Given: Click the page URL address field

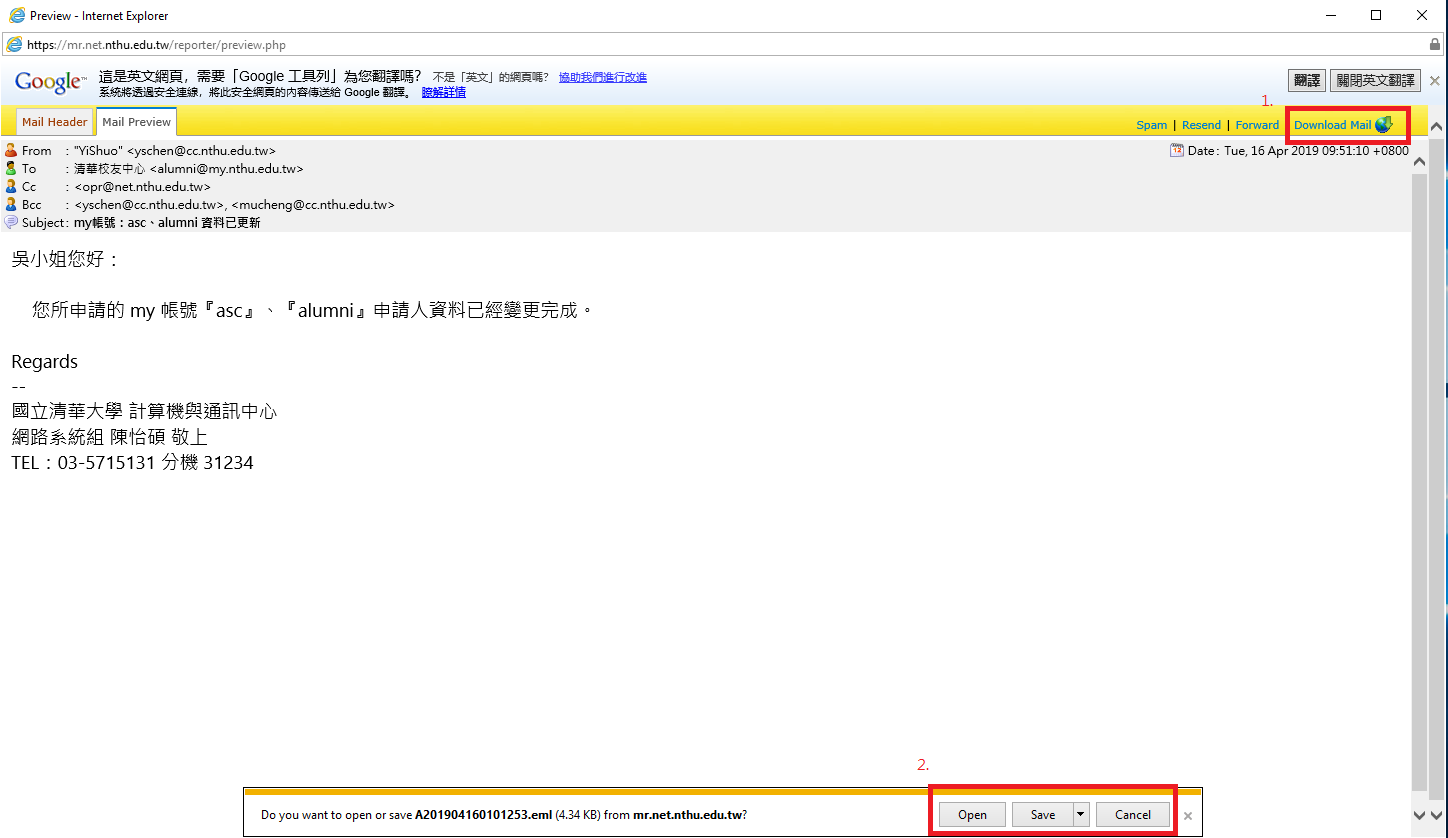Looking at the screenshot, I should tap(700, 45).
